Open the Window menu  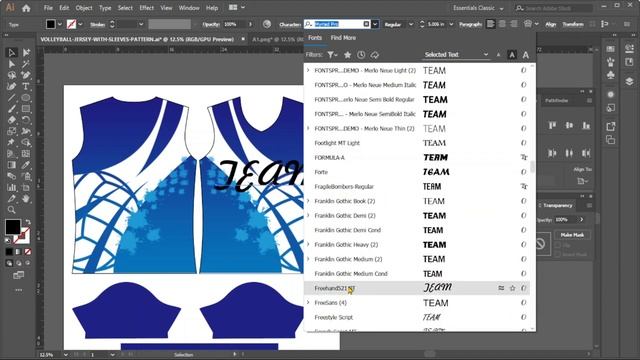point(189,8)
